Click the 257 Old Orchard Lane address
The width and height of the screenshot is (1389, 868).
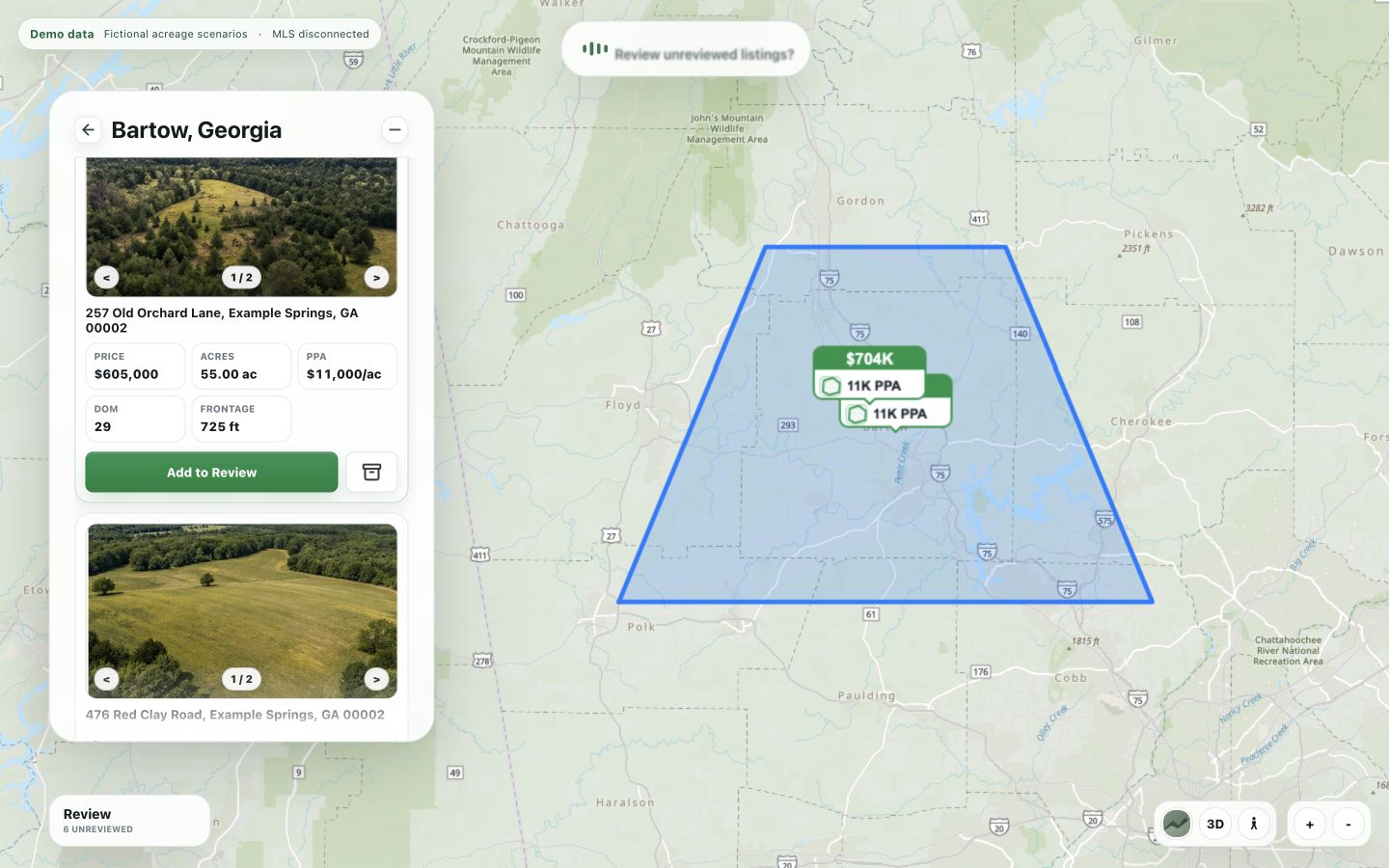(222, 320)
